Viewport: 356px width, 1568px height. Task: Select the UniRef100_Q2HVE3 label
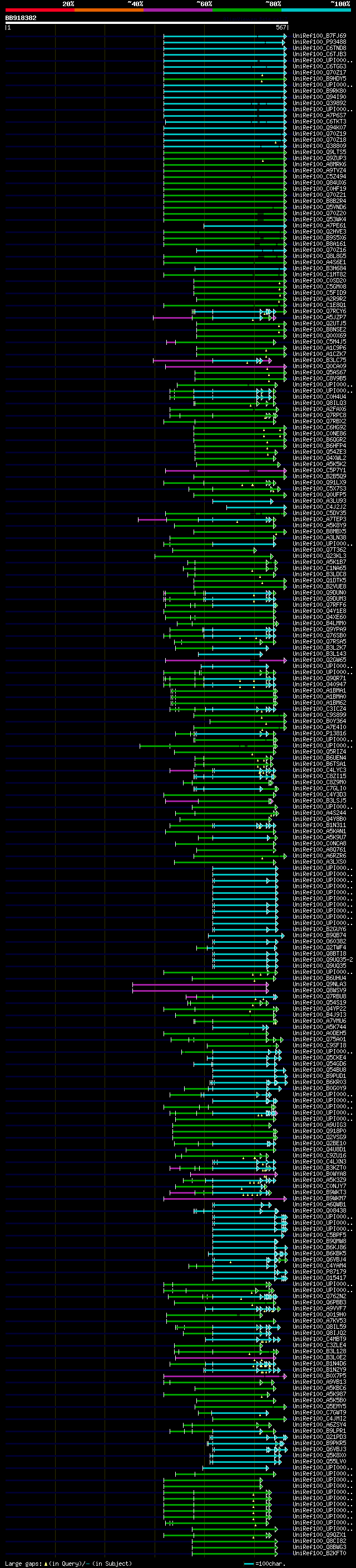[x=319, y=232]
